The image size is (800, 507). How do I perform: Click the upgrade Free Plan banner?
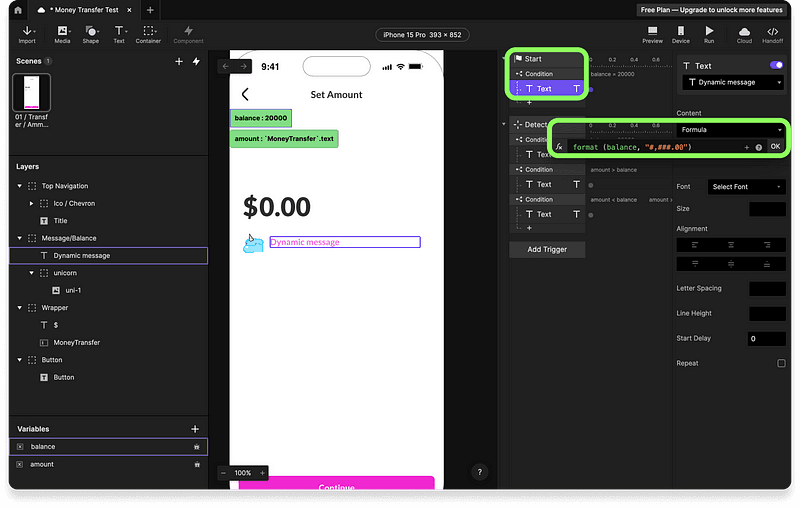711,10
